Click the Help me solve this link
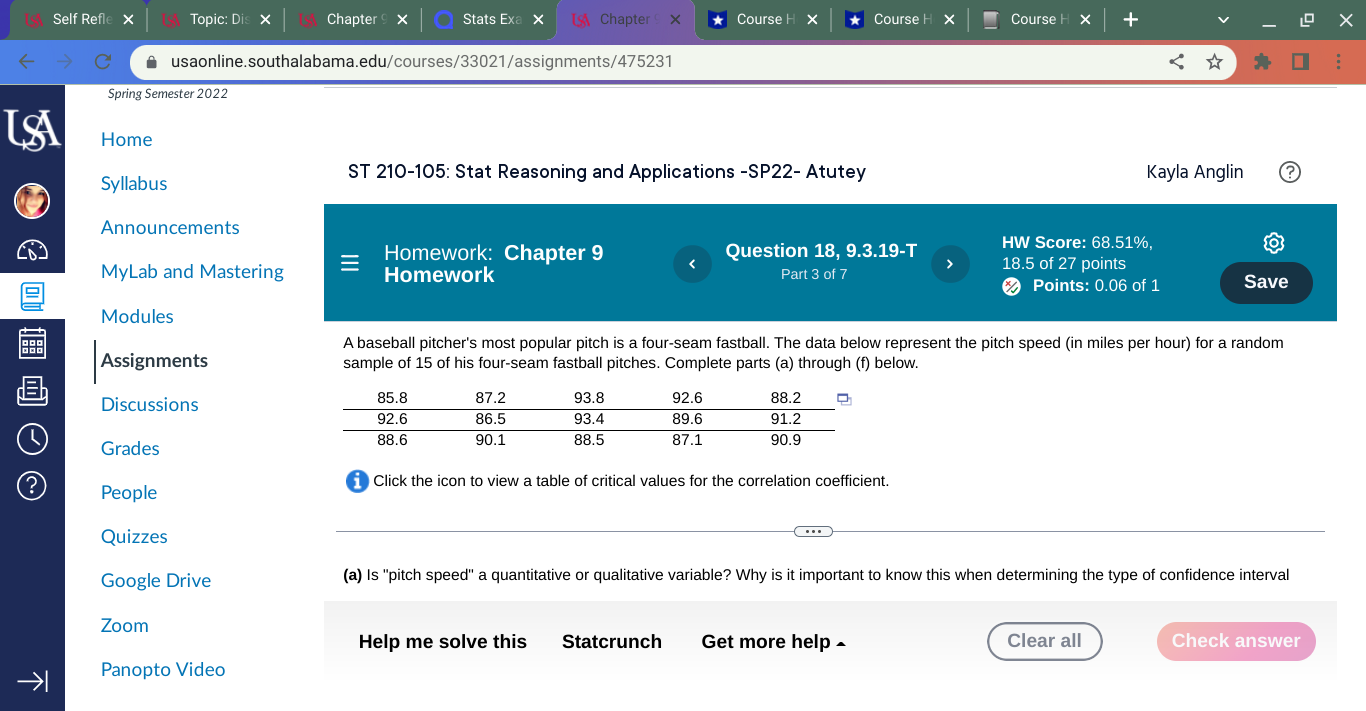Image resolution: width=1366 pixels, height=711 pixels. tap(443, 641)
